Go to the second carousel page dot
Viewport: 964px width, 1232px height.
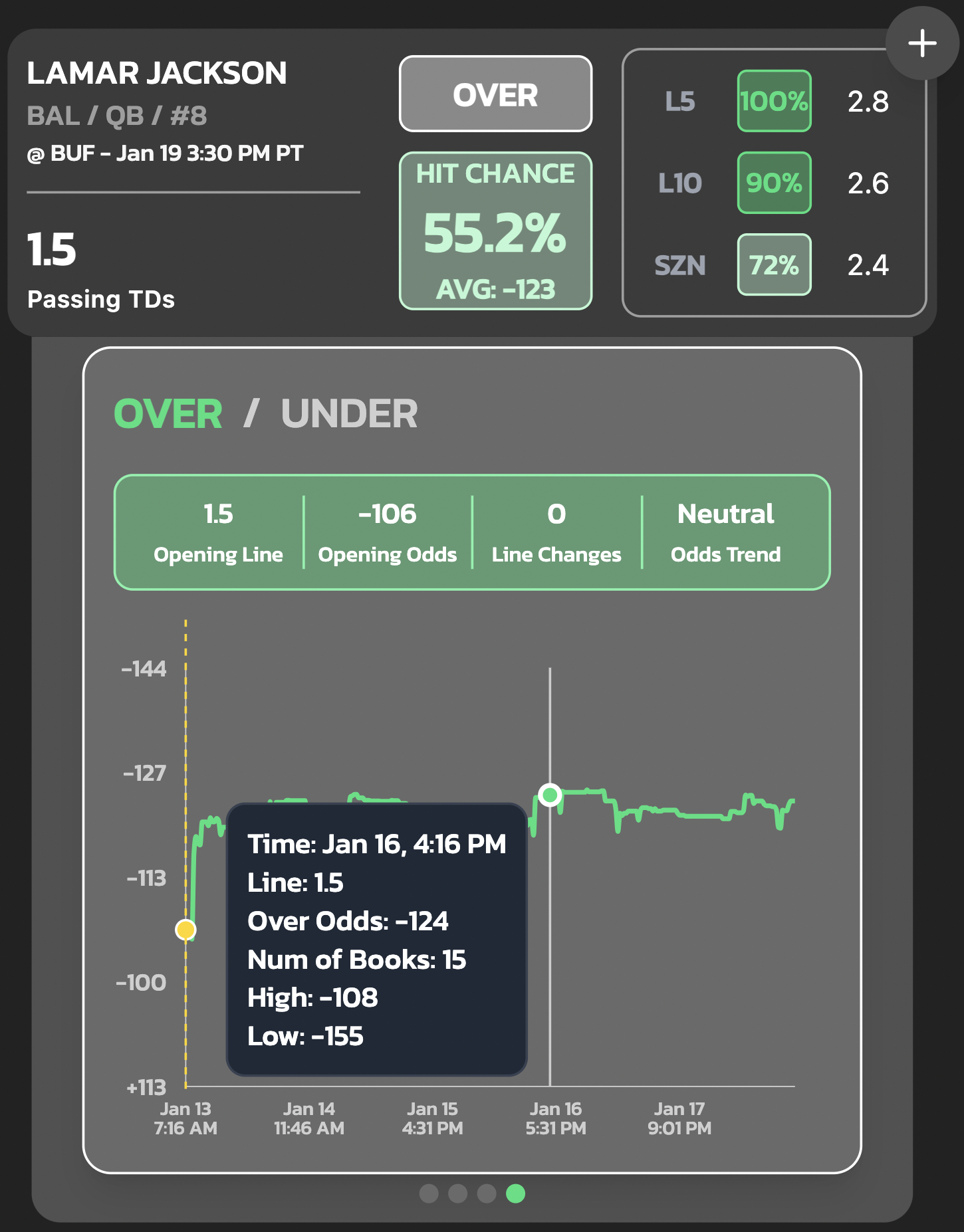[x=457, y=1193]
